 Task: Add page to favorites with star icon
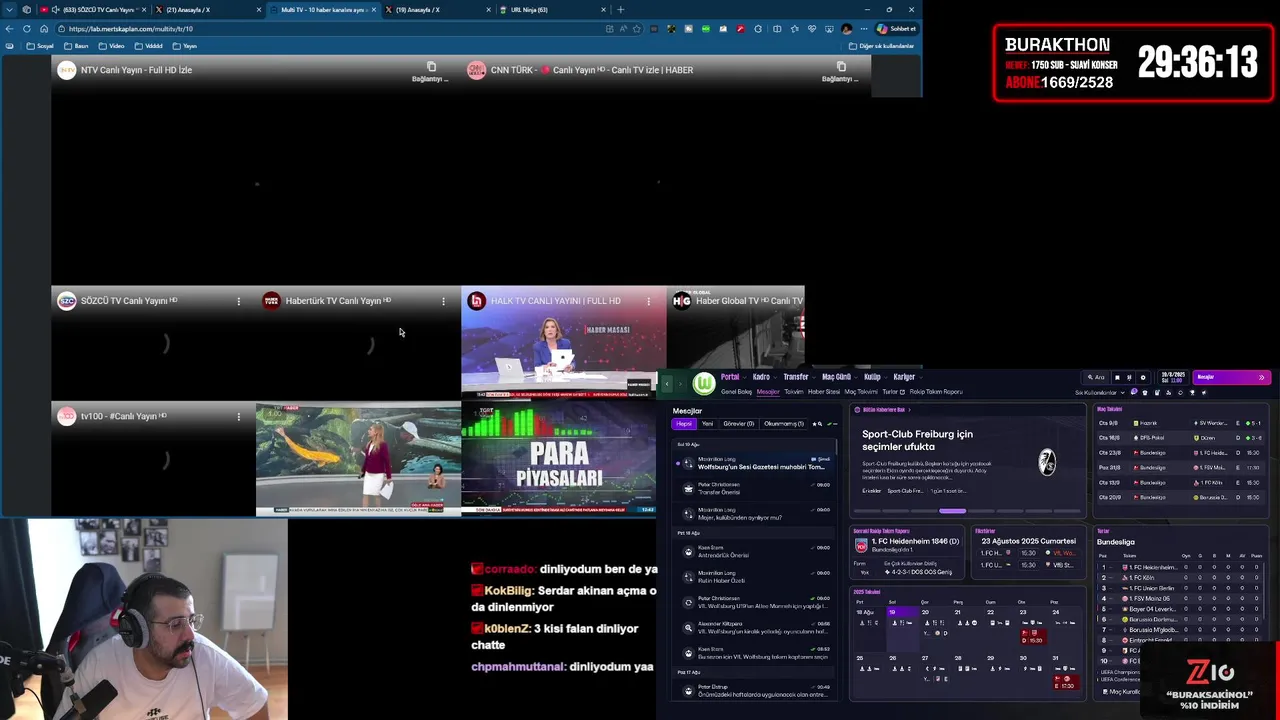pyautogui.click(x=636, y=29)
